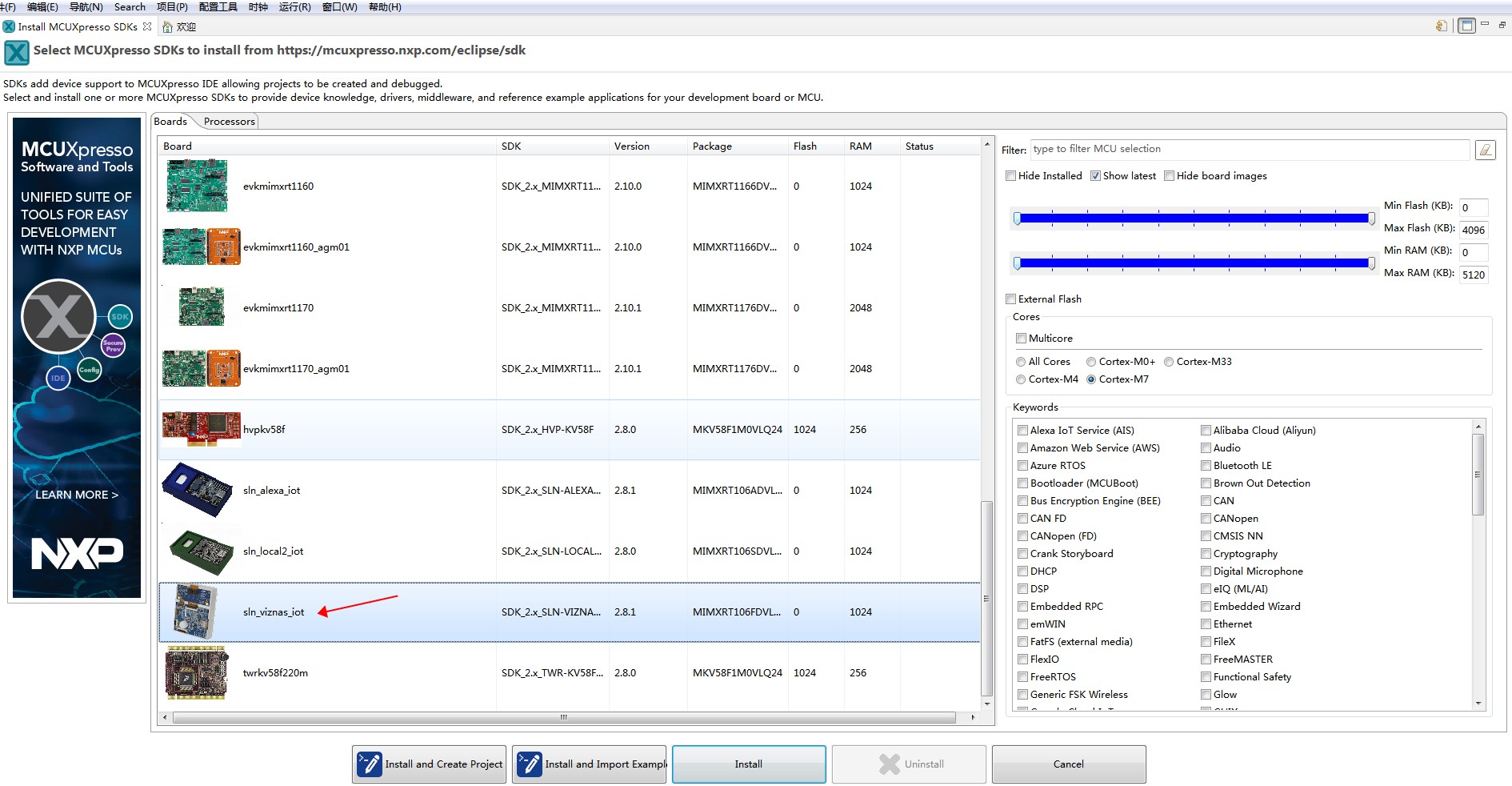This screenshot has height=786, width=1512.
Task: Click the SDK bubble in banner
Action: coord(120,317)
